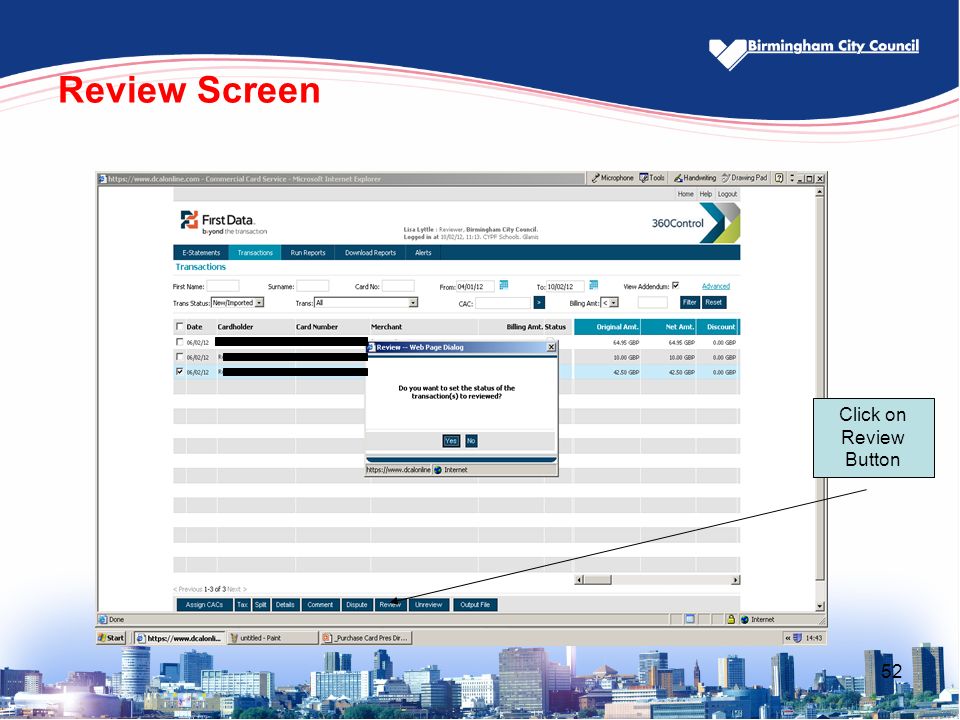Open the E-Statements tab
960x720 pixels.
pos(201,252)
